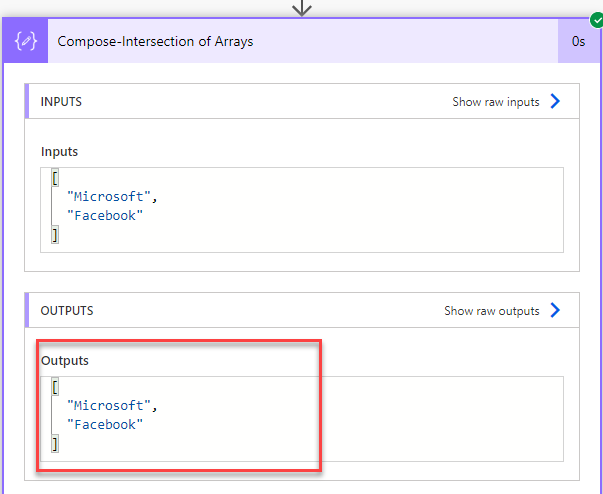Click the chevron next to Show raw inputs
This screenshot has height=494, width=603.
tap(555, 101)
